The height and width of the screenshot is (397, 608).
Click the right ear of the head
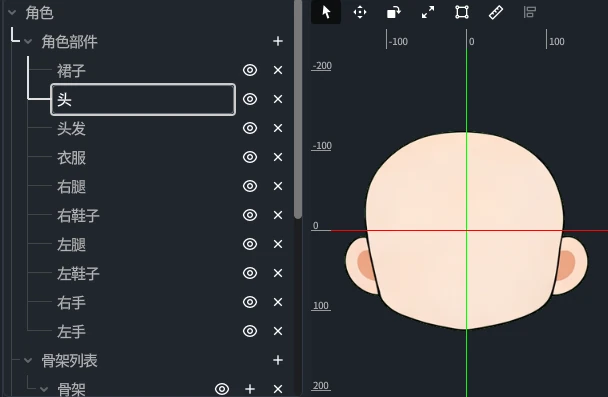point(570,266)
